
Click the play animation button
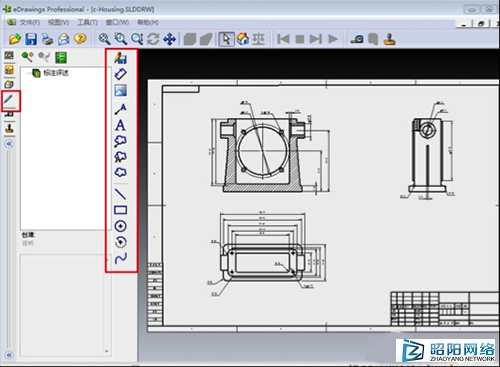pyautogui.click(x=333, y=39)
